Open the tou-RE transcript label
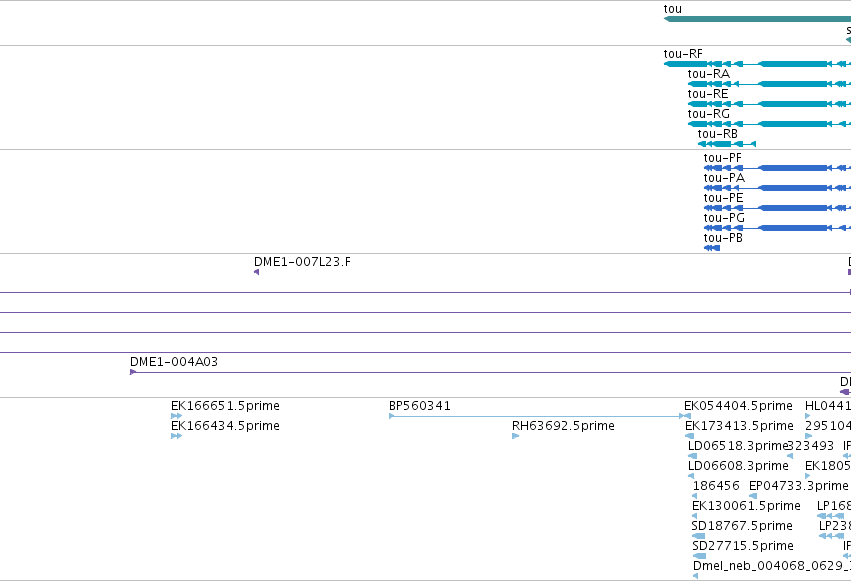Image resolution: width=851 pixels, height=581 pixels. pyautogui.click(x=708, y=94)
